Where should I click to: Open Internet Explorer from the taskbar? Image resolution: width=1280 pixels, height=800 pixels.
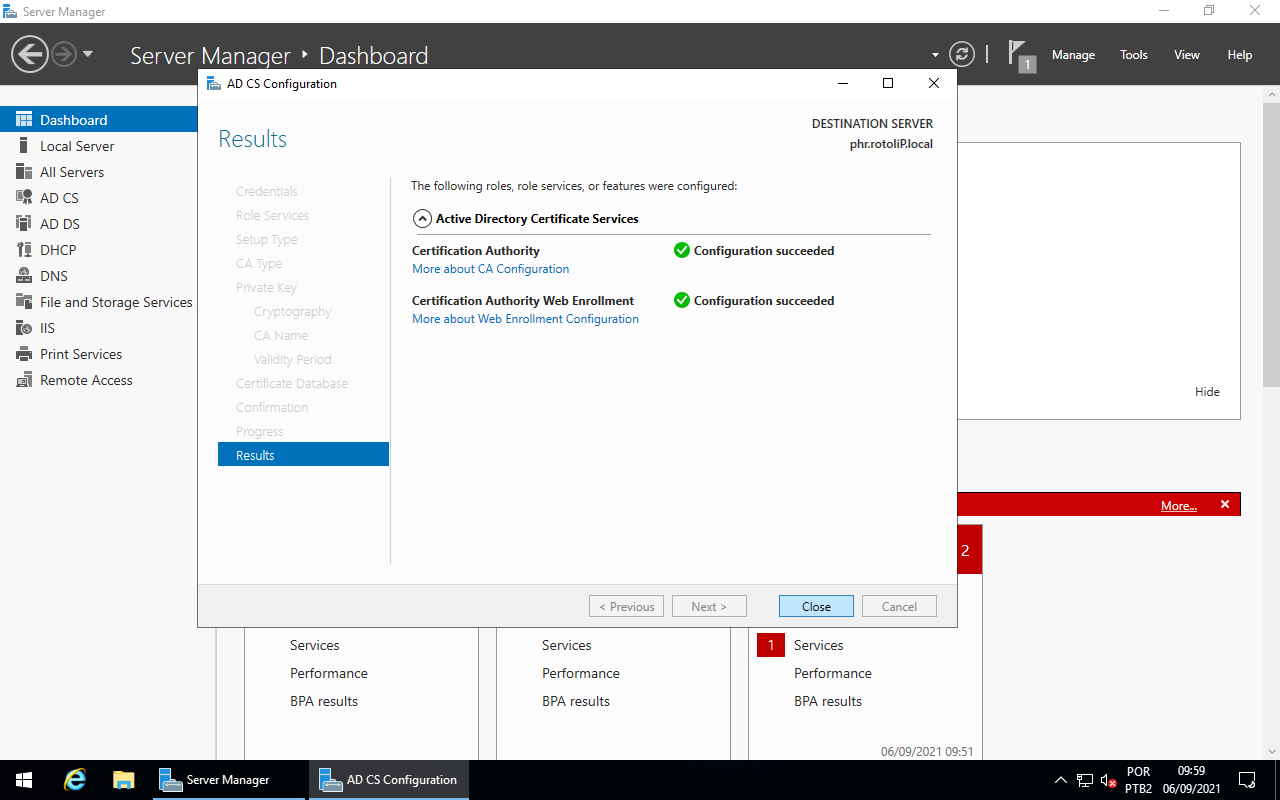(75, 780)
